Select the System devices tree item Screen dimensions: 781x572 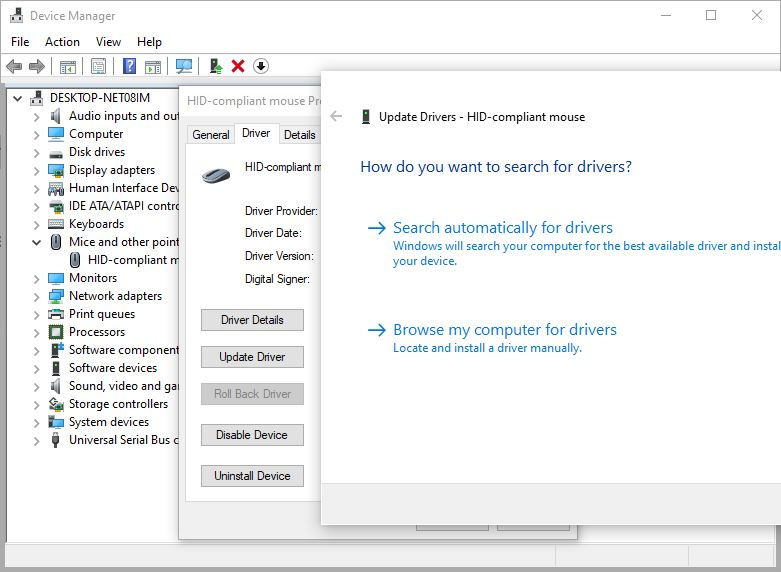tap(109, 422)
